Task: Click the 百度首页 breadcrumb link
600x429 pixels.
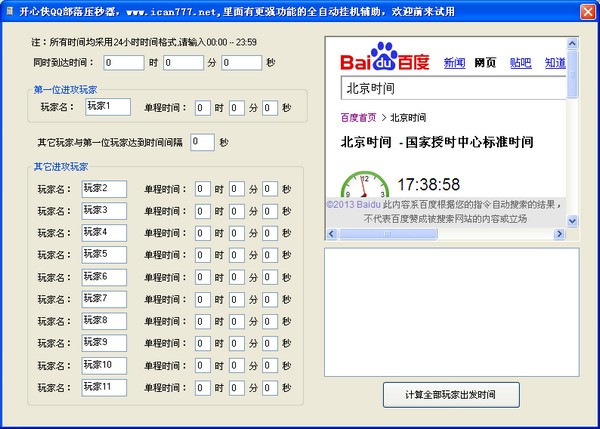Action: (x=358, y=117)
